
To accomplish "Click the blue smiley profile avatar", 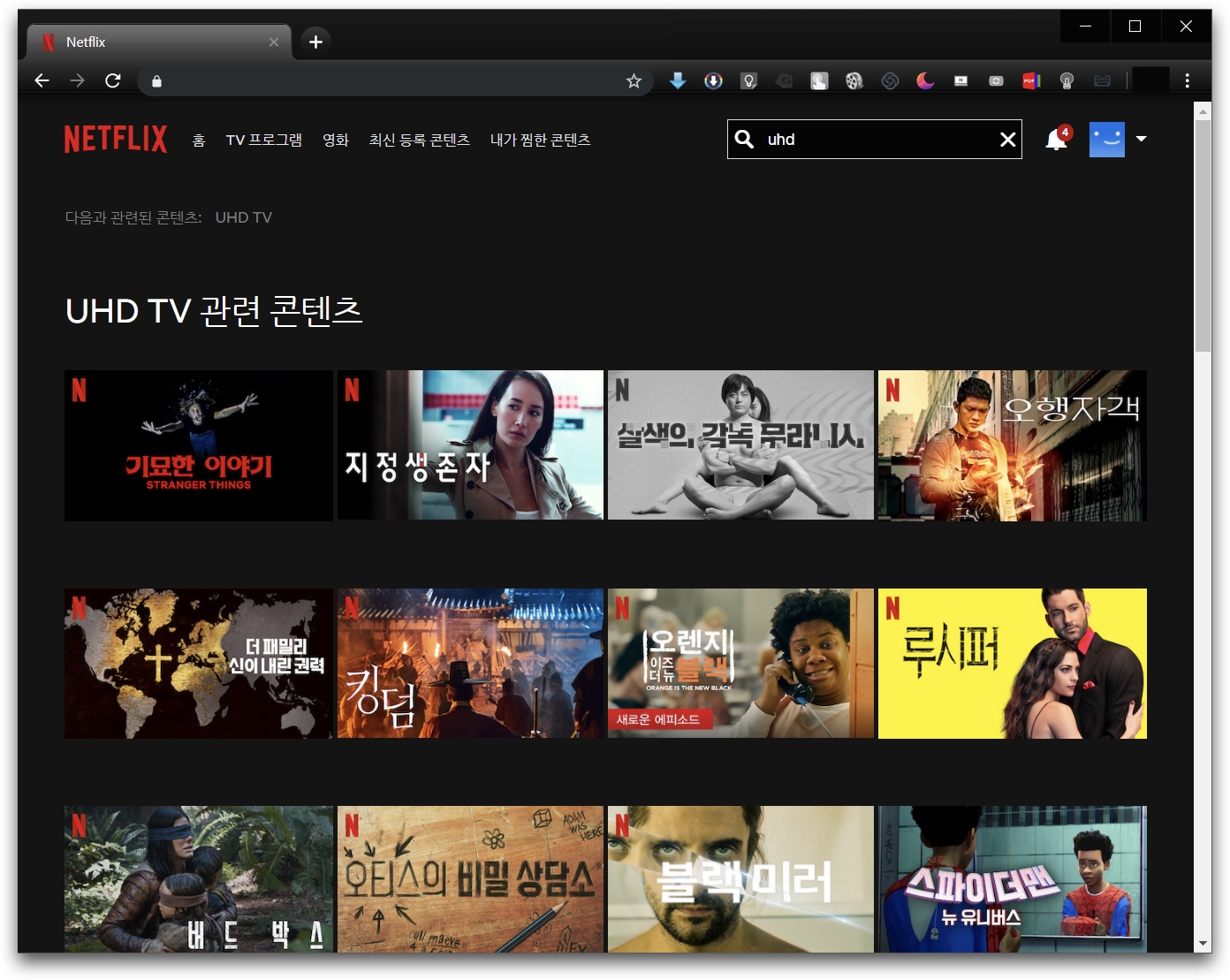I will 1107,139.
